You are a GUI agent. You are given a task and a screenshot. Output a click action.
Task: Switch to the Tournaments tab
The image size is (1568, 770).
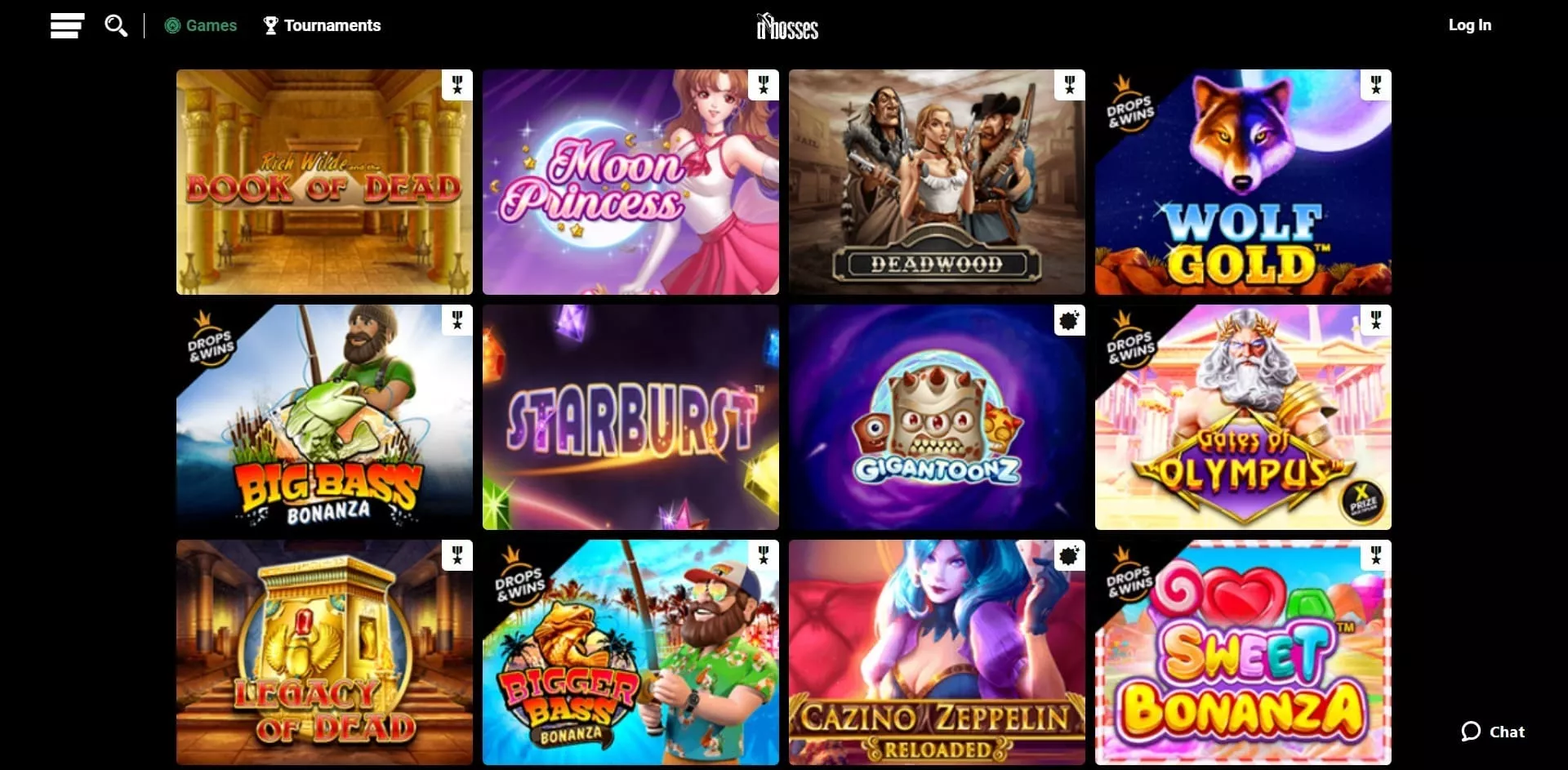click(322, 25)
